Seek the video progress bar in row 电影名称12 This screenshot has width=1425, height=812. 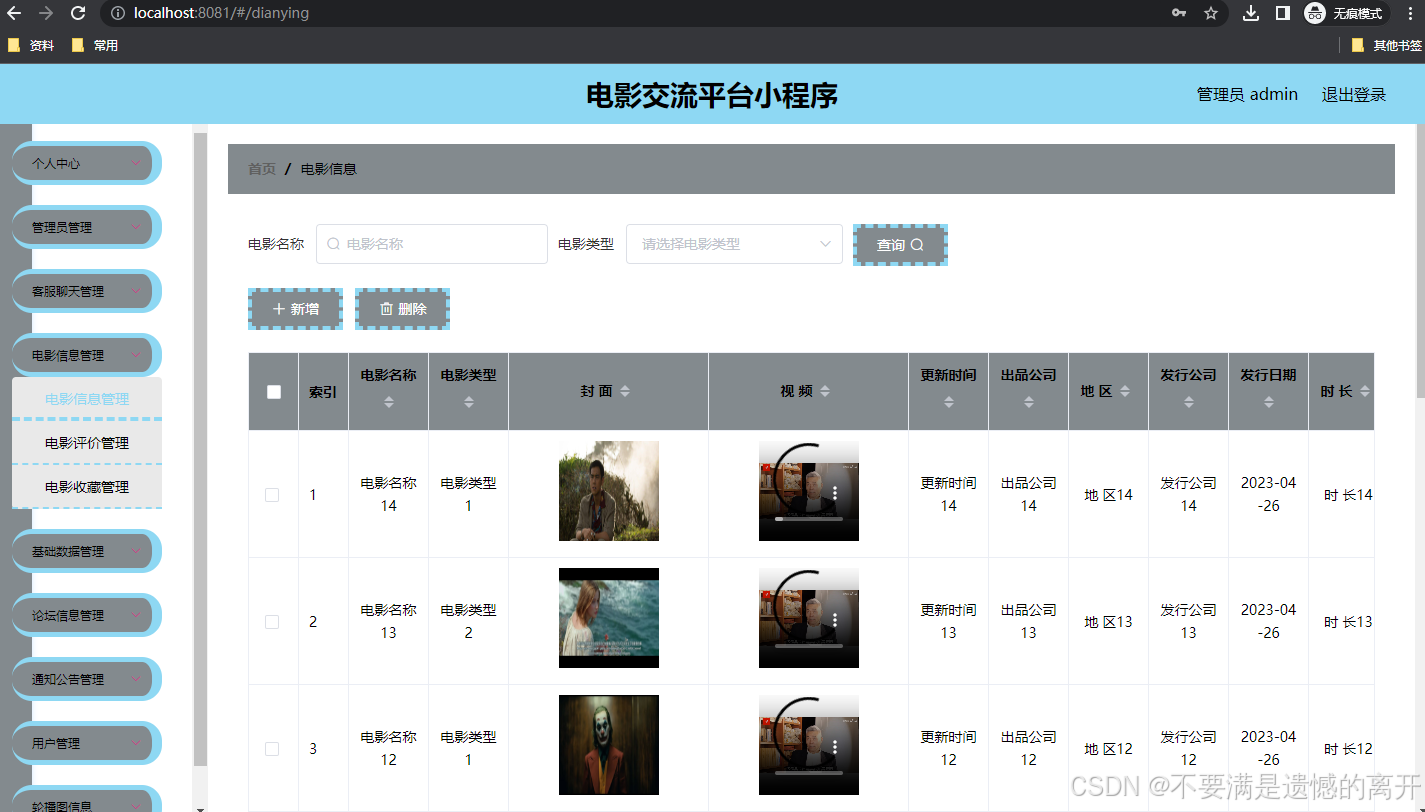click(x=809, y=773)
